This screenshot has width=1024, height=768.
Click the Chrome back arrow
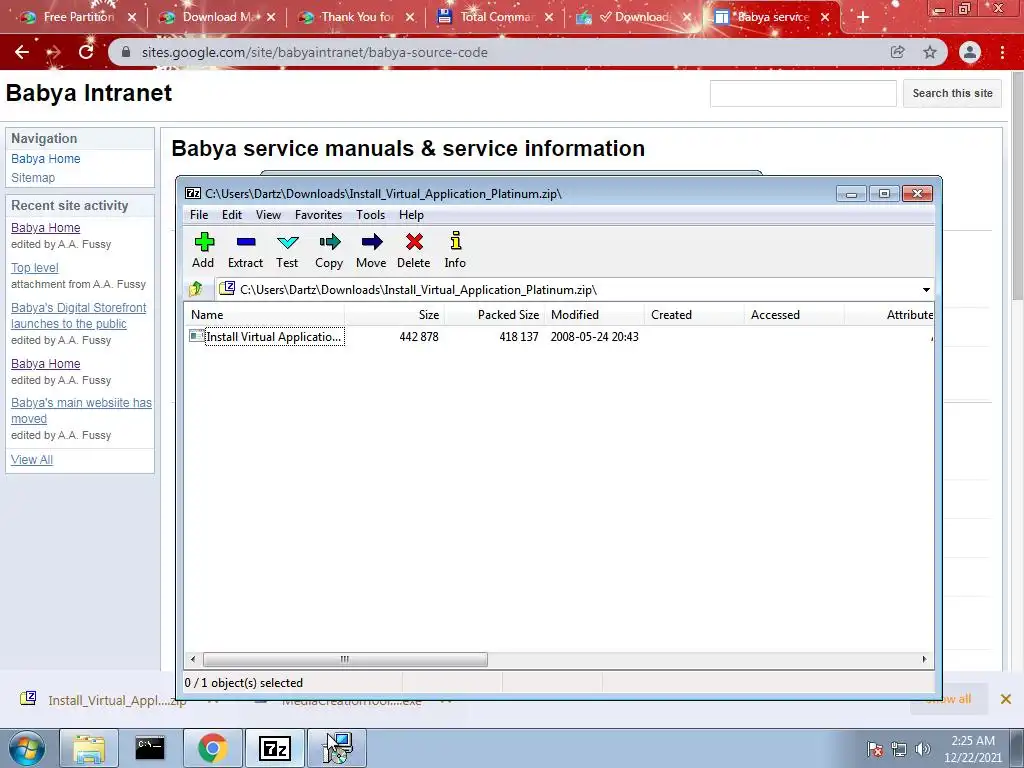22,52
